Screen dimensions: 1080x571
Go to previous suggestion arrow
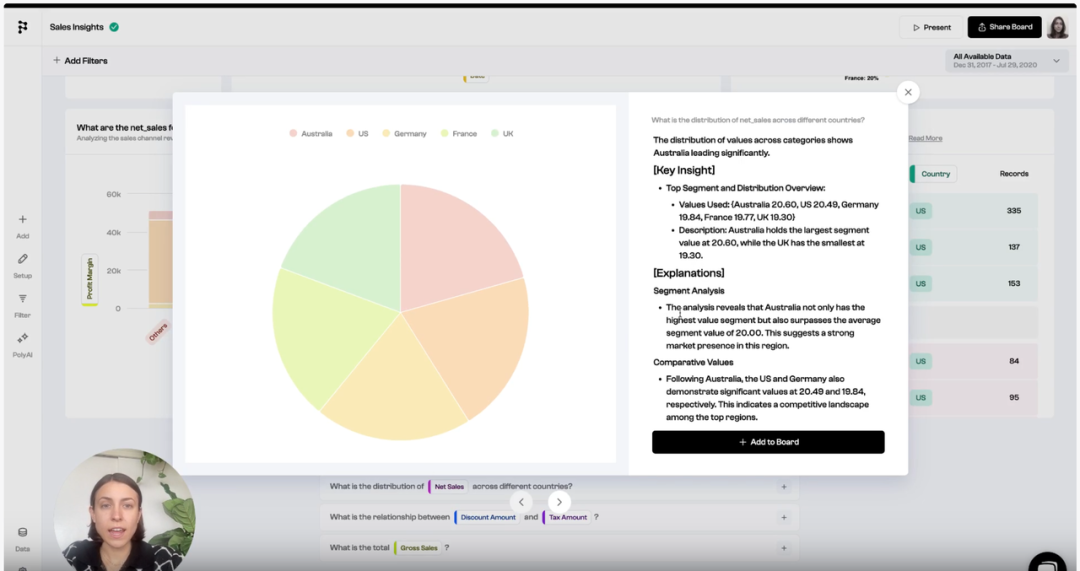[521, 502]
